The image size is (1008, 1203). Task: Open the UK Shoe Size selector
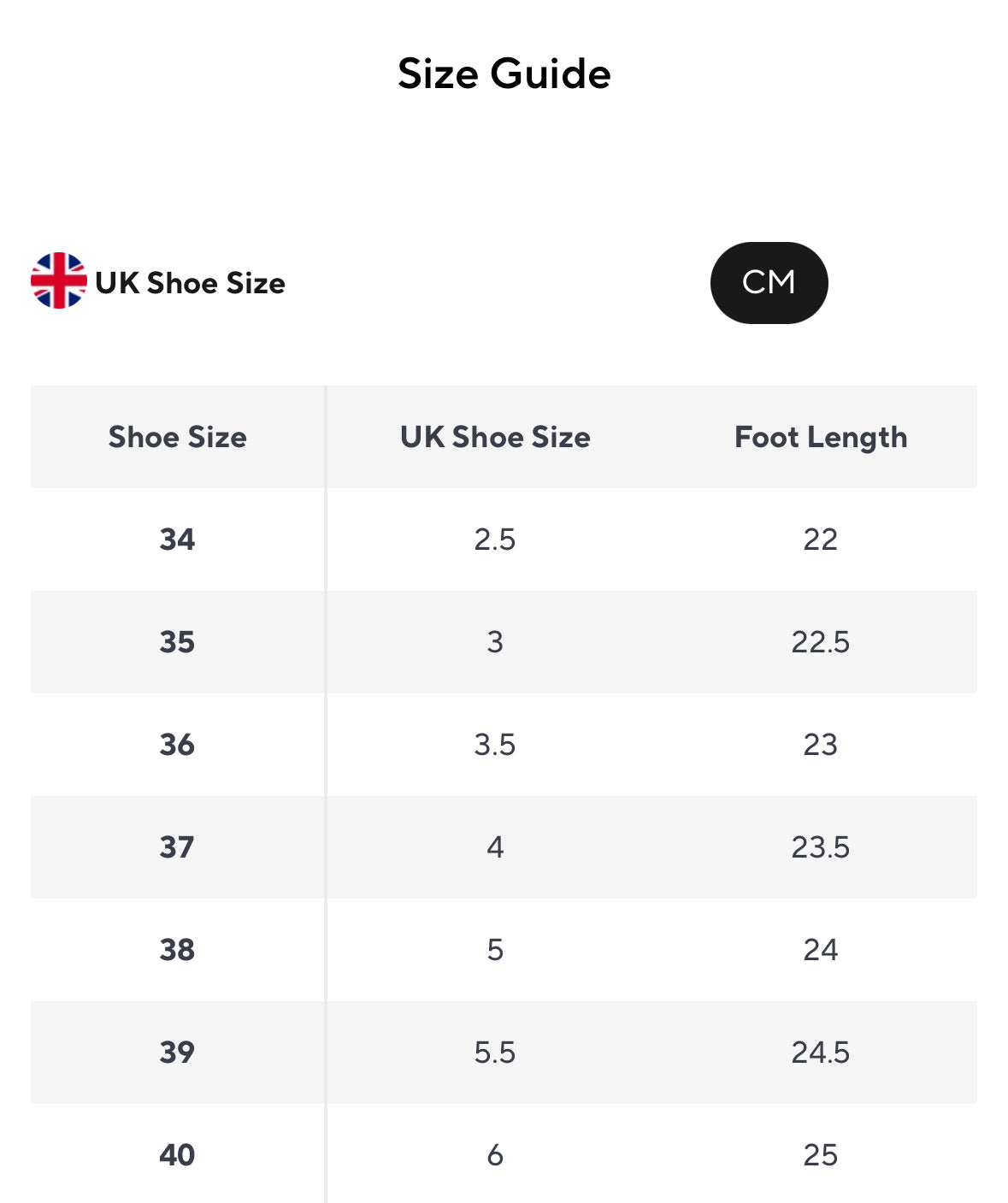190,283
